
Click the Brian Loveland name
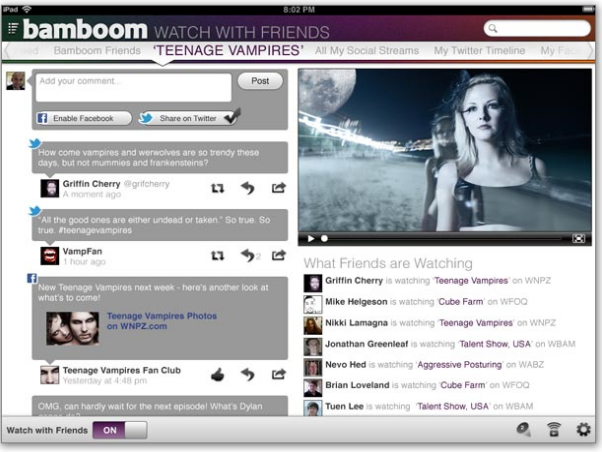357,385
